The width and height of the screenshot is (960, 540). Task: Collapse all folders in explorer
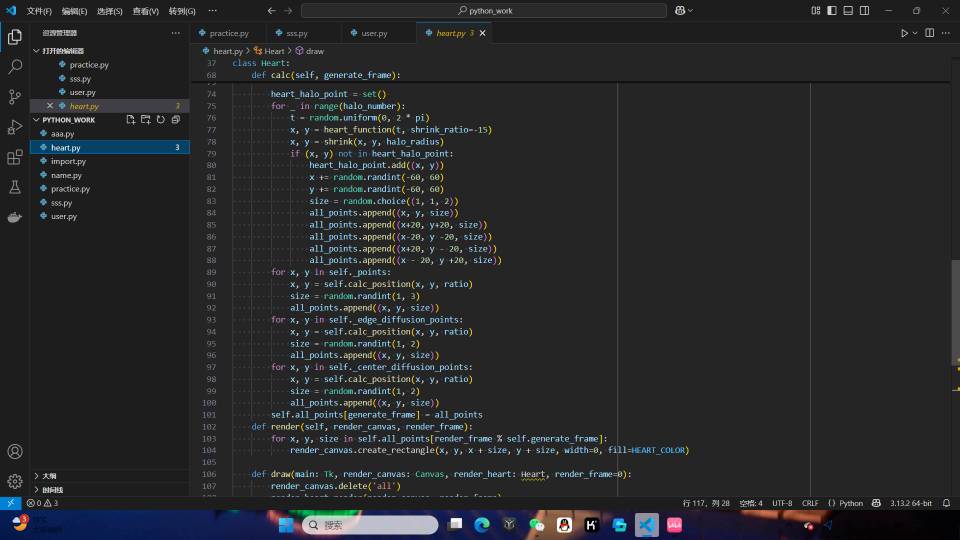(x=176, y=120)
